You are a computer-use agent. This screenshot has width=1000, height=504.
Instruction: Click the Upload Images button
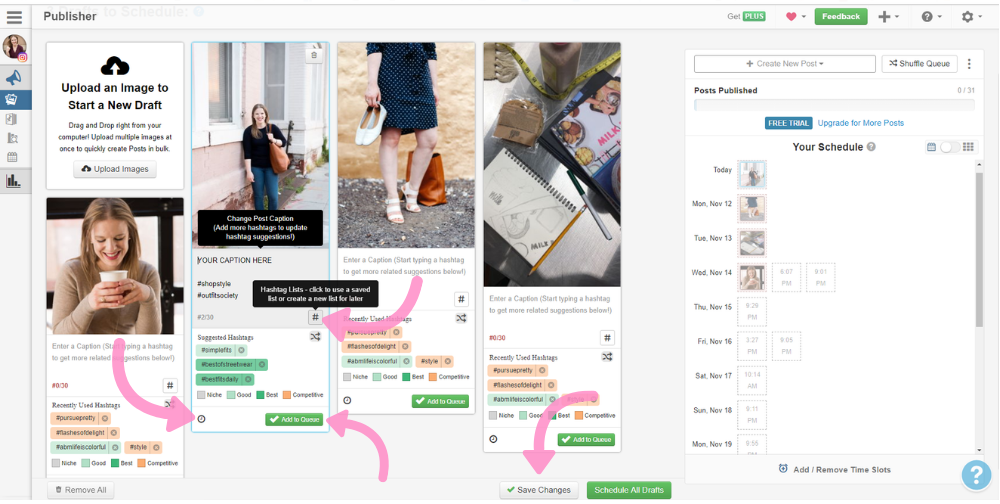click(x=115, y=169)
